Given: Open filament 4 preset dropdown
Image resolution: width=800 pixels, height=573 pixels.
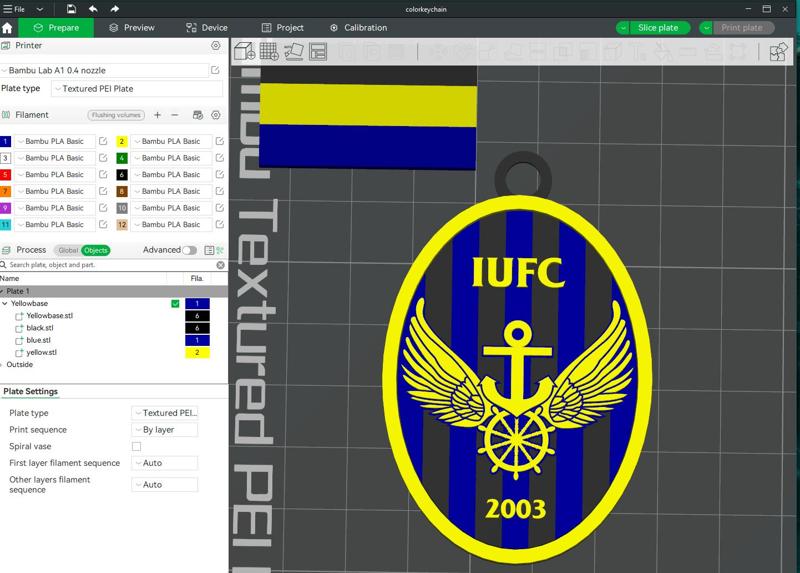Looking at the screenshot, I should tap(171, 158).
